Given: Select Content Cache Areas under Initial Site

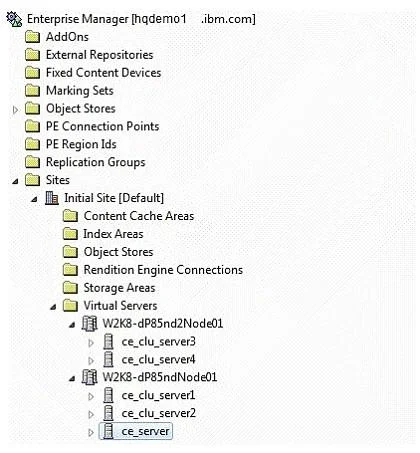Looking at the screenshot, I should pyautogui.click(x=139, y=216).
